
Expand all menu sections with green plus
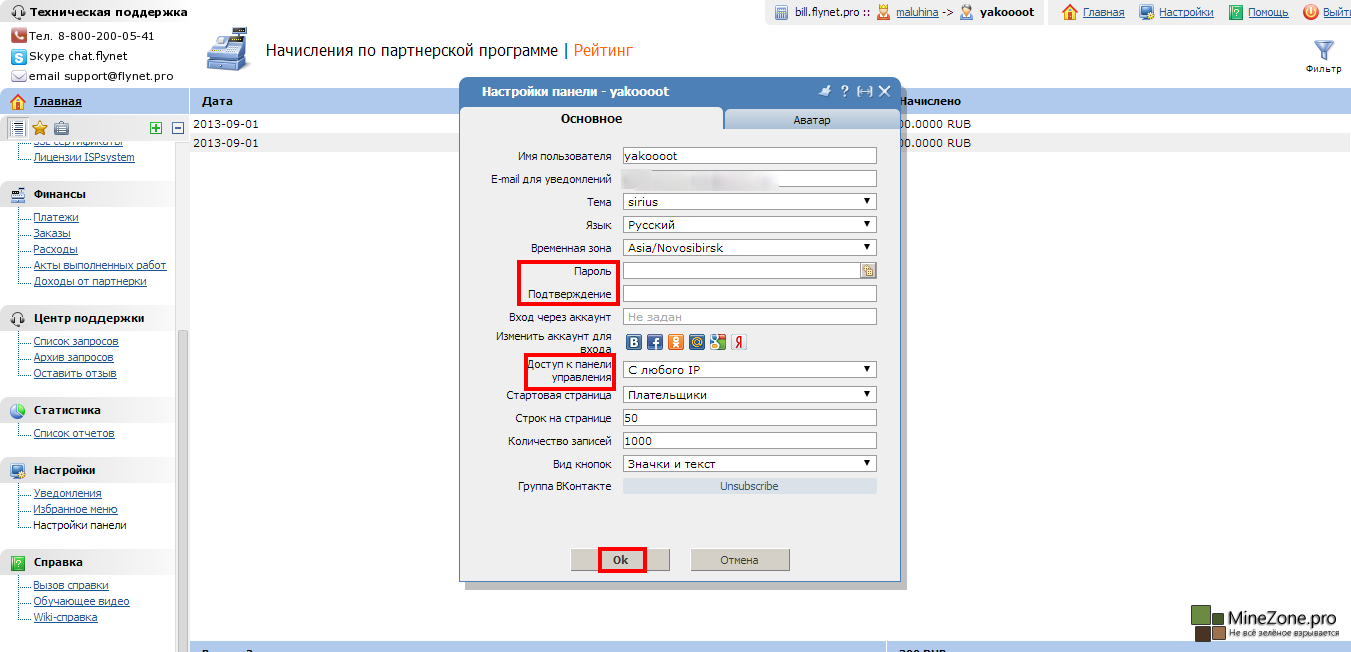155,128
